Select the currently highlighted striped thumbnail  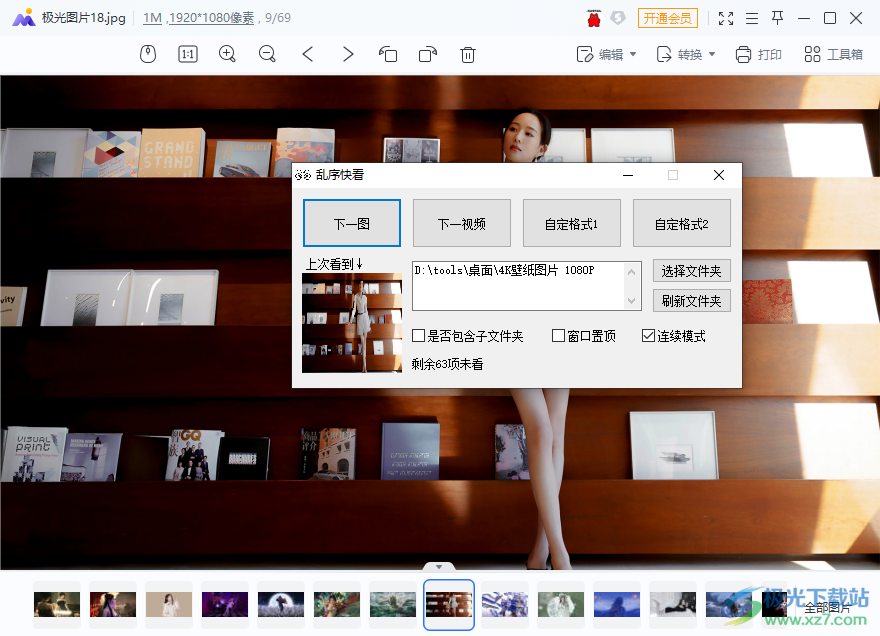448,604
